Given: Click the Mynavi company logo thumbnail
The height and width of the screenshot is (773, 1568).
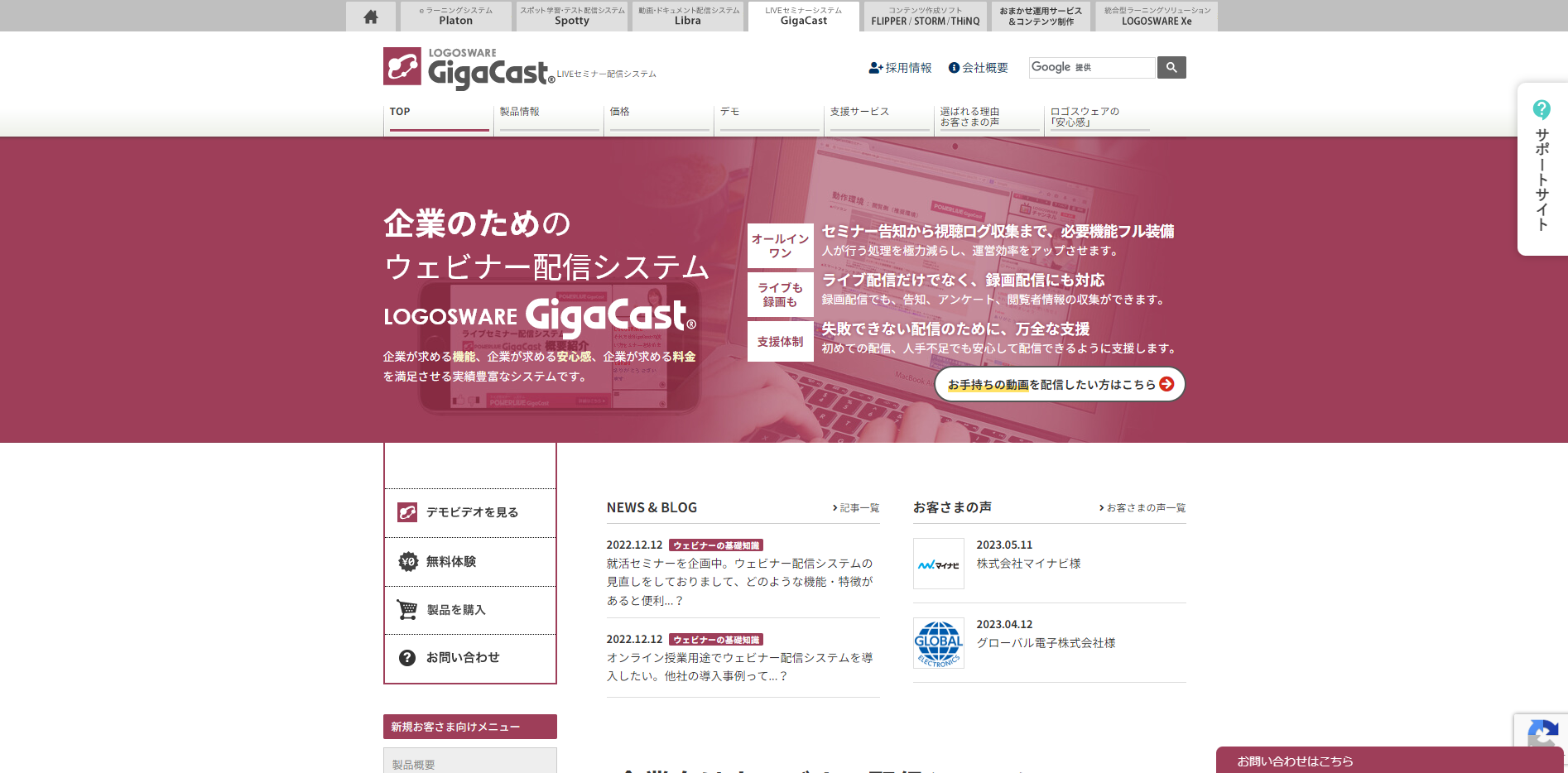Looking at the screenshot, I should tap(938, 564).
